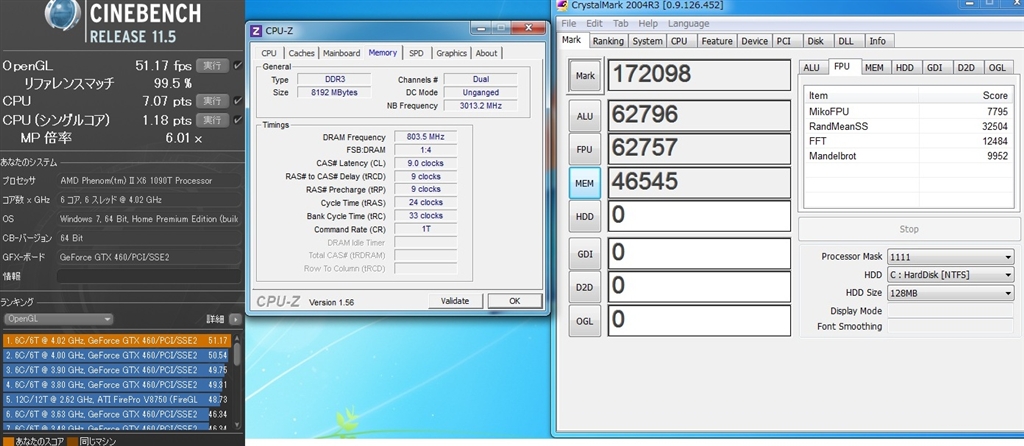Screen dimensions: 1024x446
Task: Expand the HDD Size dropdown
Action: coord(950,292)
